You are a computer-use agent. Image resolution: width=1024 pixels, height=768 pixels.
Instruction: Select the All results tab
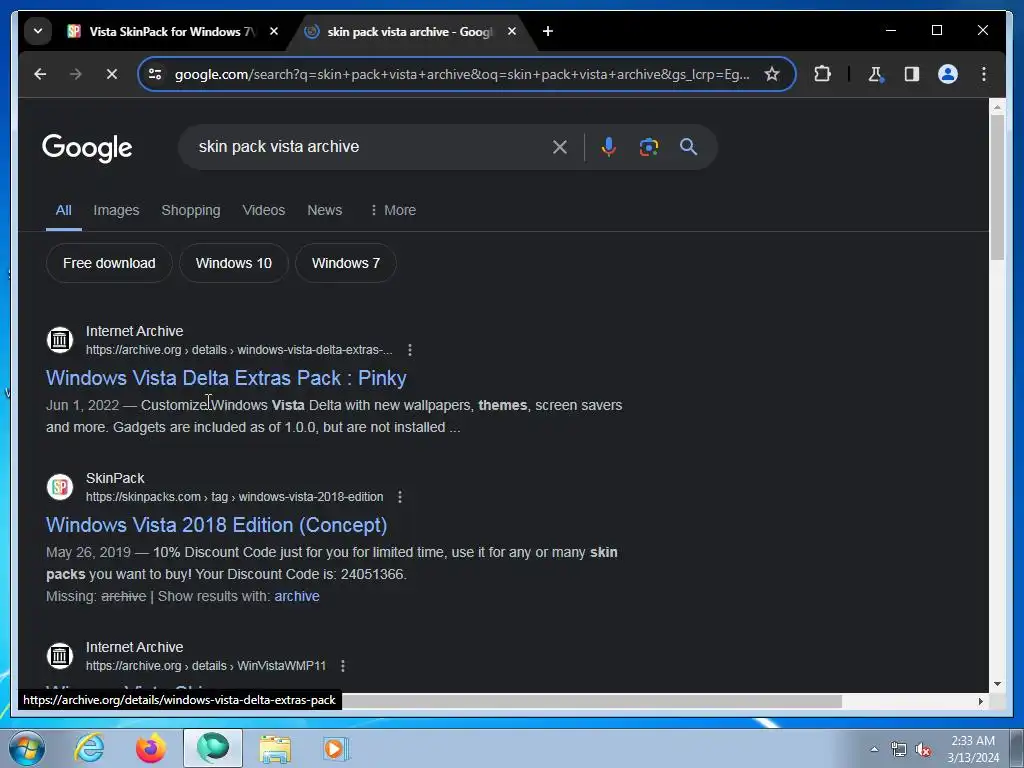pyautogui.click(x=63, y=210)
